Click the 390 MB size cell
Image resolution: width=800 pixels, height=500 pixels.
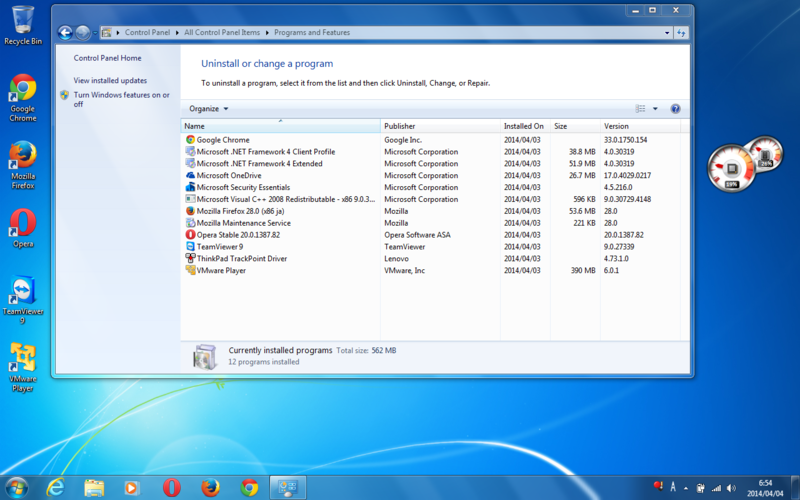(583, 270)
